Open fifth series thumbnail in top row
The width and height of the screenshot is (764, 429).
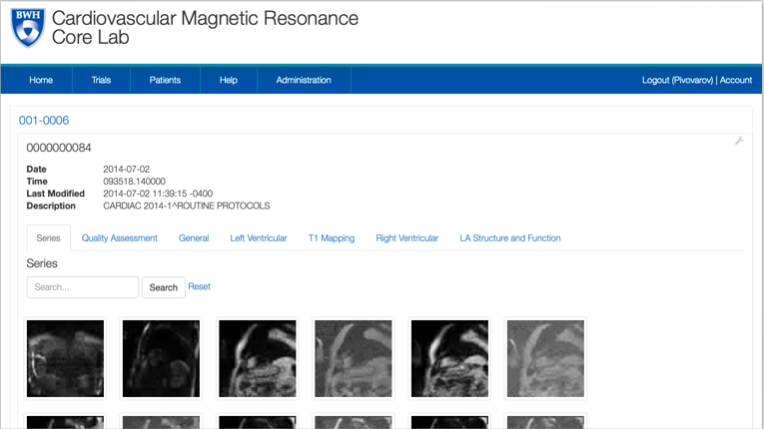[450, 358]
